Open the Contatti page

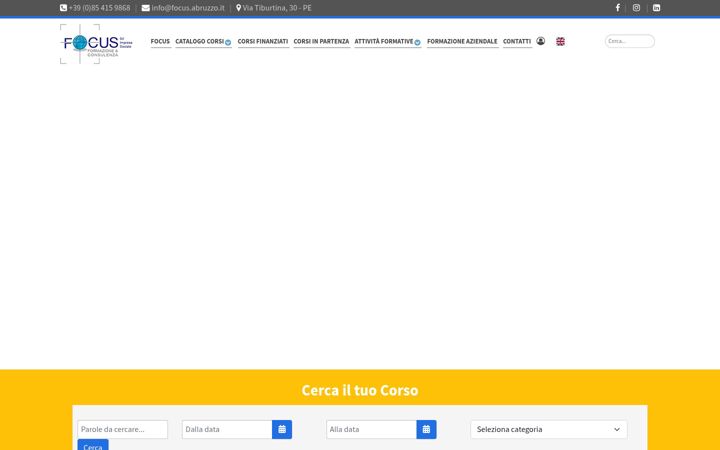(517, 41)
